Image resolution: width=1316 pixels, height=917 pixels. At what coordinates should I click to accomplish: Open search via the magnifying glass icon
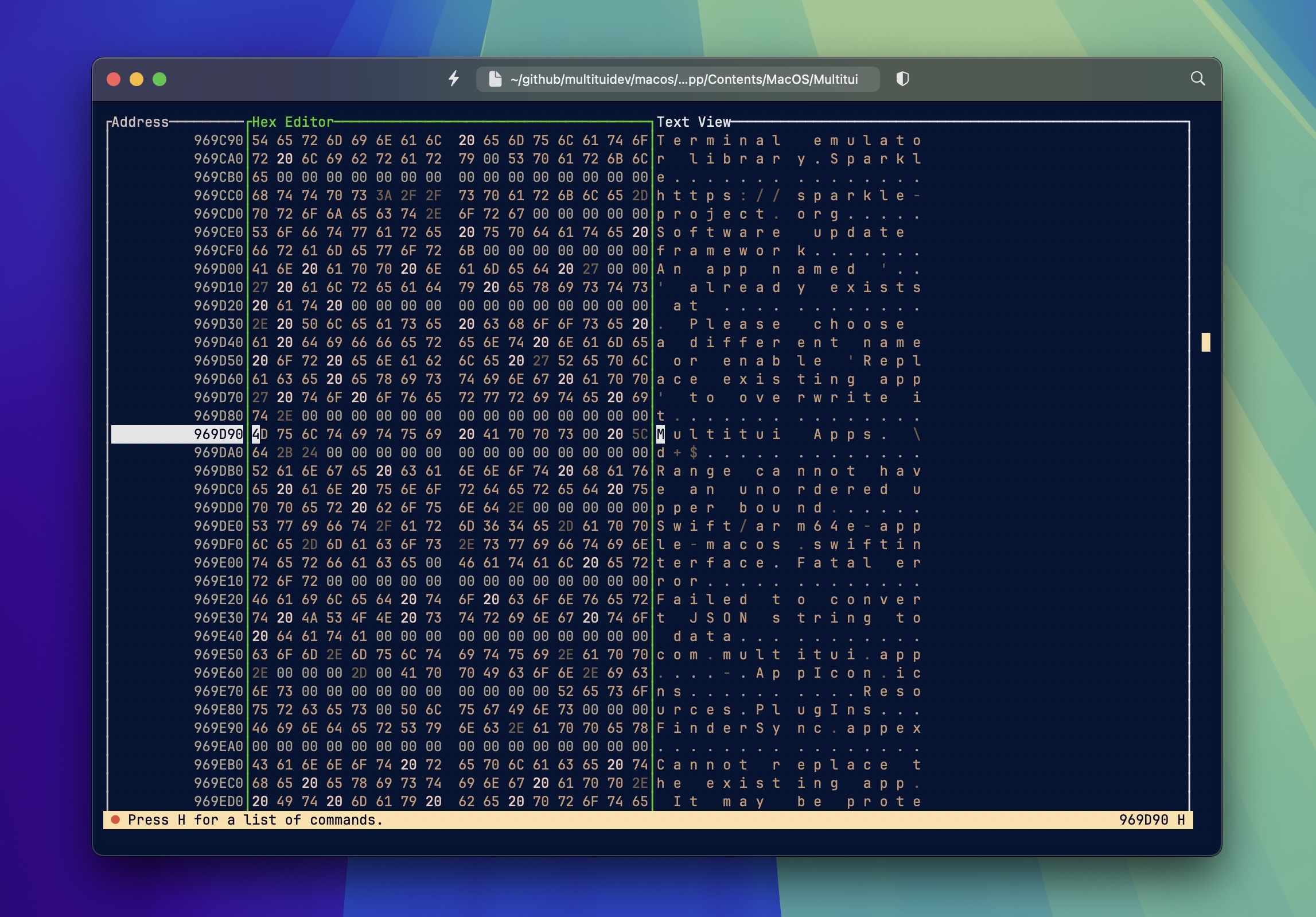pos(1197,78)
